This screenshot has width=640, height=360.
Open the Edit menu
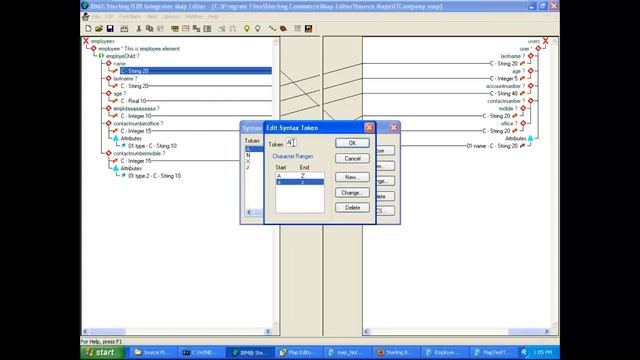point(109,17)
